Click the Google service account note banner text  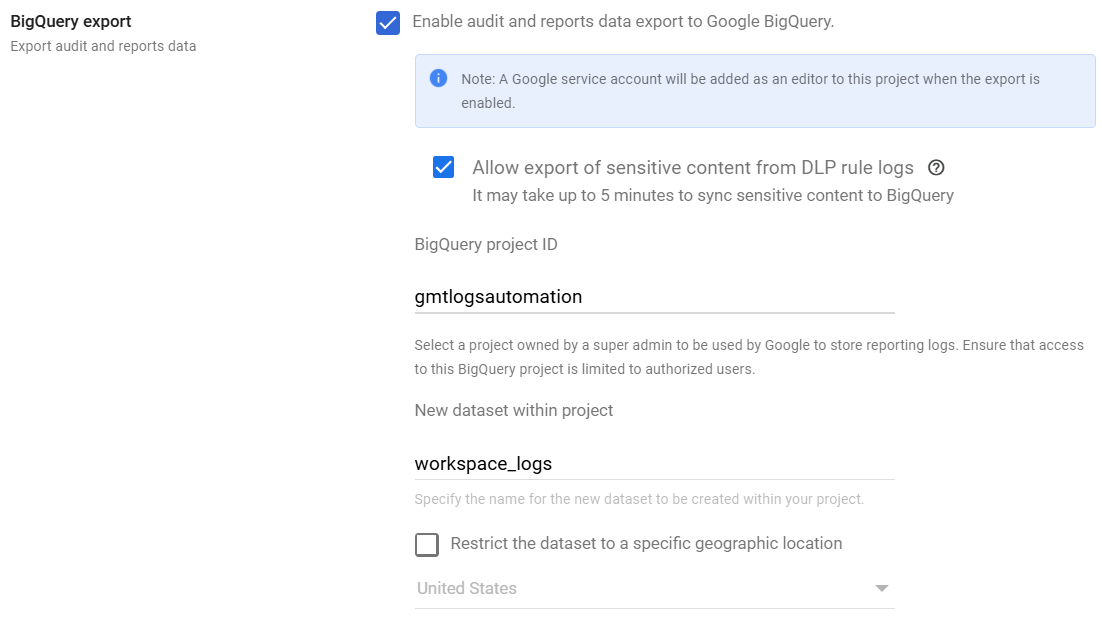coord(750,90)
